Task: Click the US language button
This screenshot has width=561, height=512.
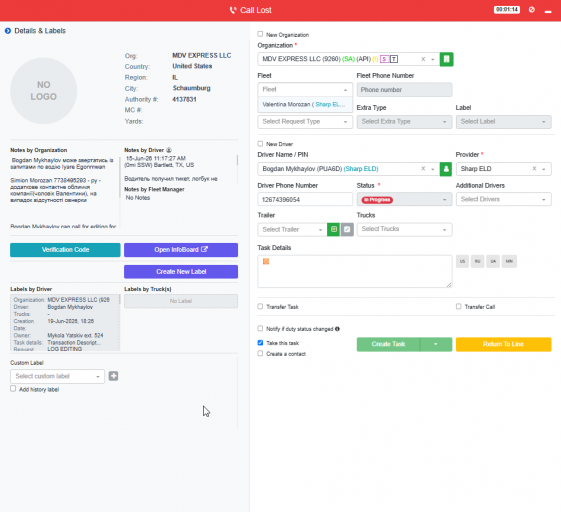Action: (x=462, y=261)
